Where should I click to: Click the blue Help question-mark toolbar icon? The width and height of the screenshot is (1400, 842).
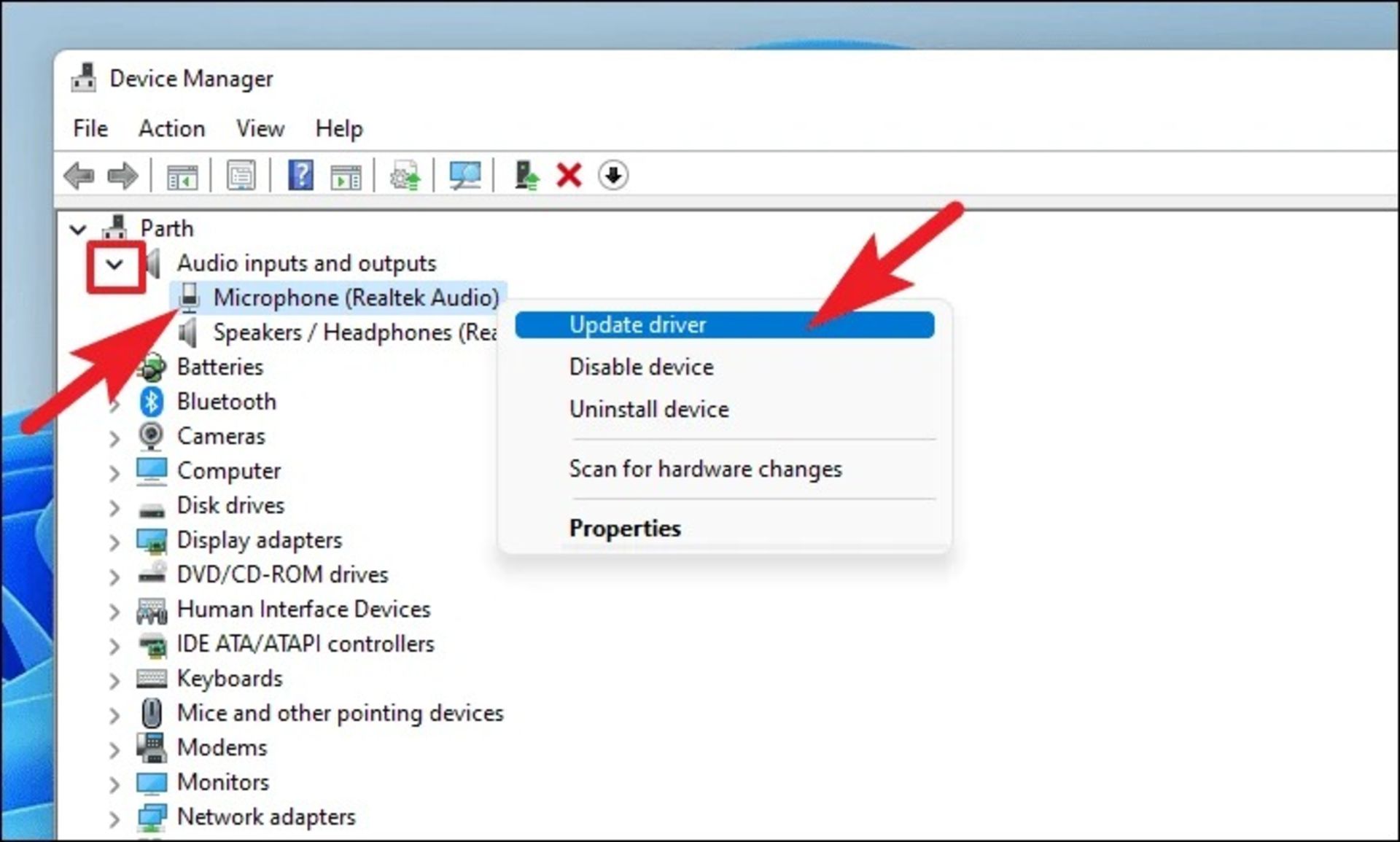300,176
